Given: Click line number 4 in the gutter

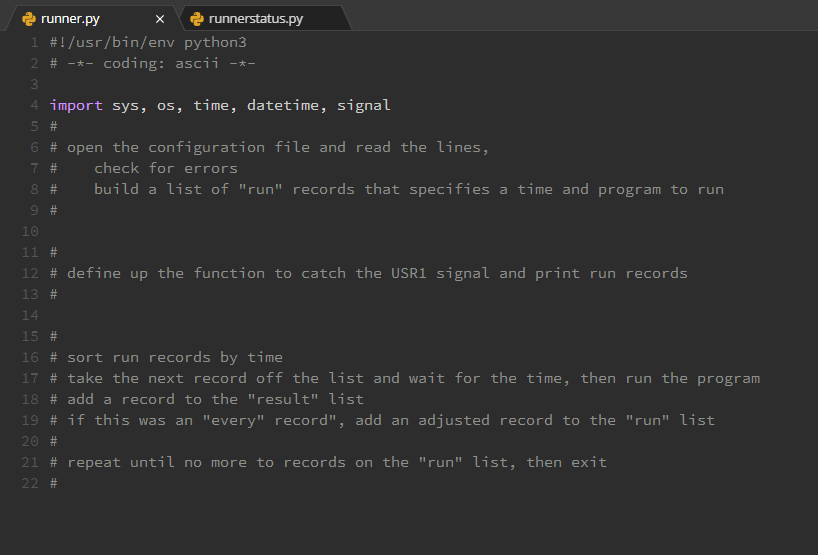Looking at the screenshot, I should coord(34,105).
